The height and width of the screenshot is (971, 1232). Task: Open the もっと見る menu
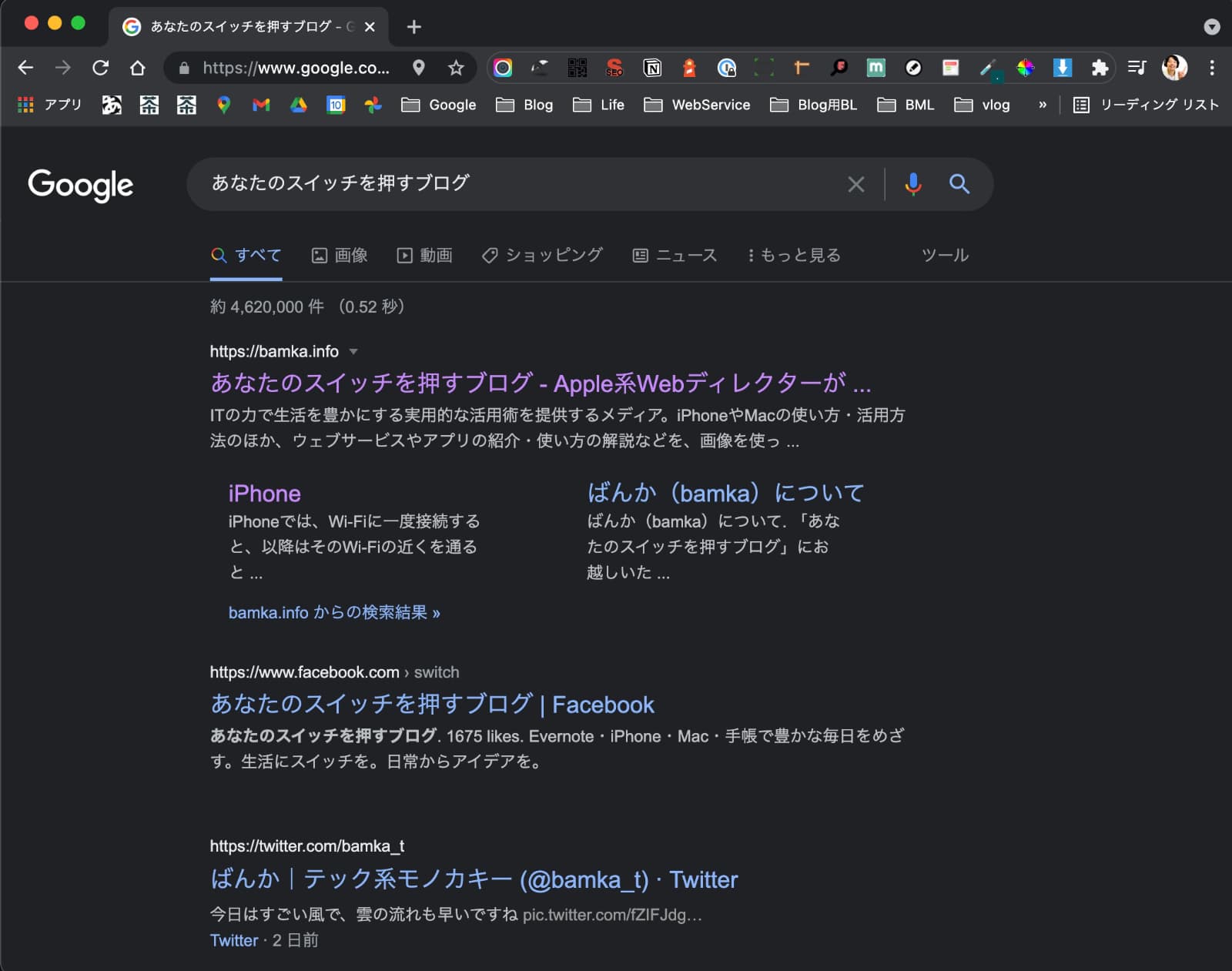[794, 255]
